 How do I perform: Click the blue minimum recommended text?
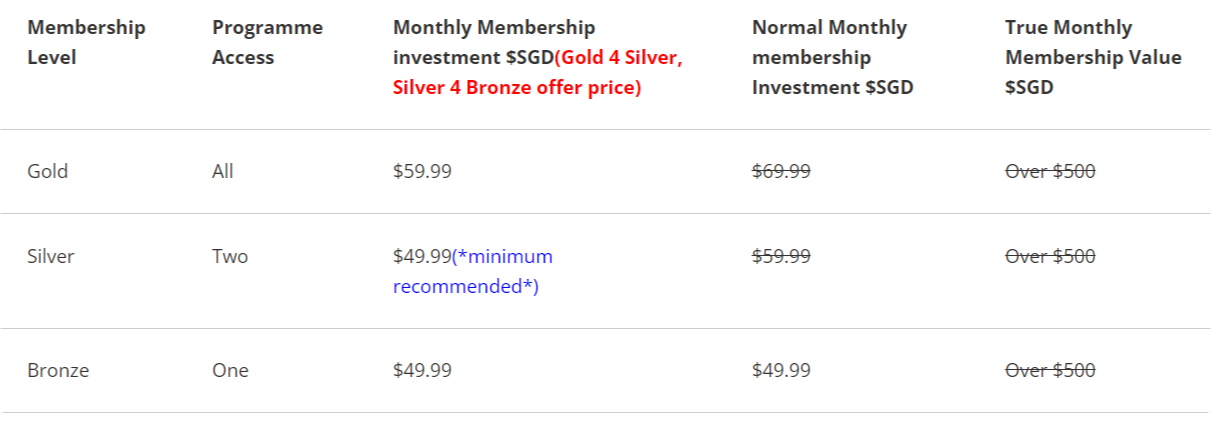click(x=472, y=272)
